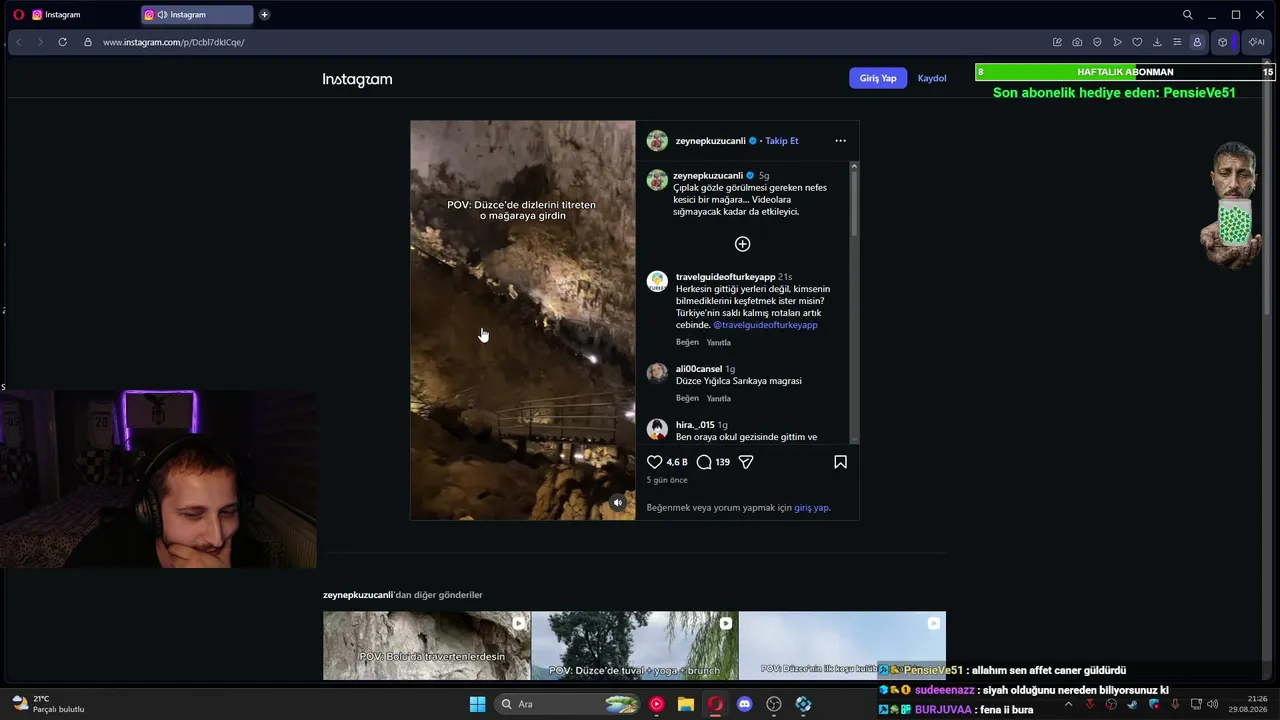Open hira._.015 commenter profile
This screenshot has width=1280, height=720.
[695, 425]
